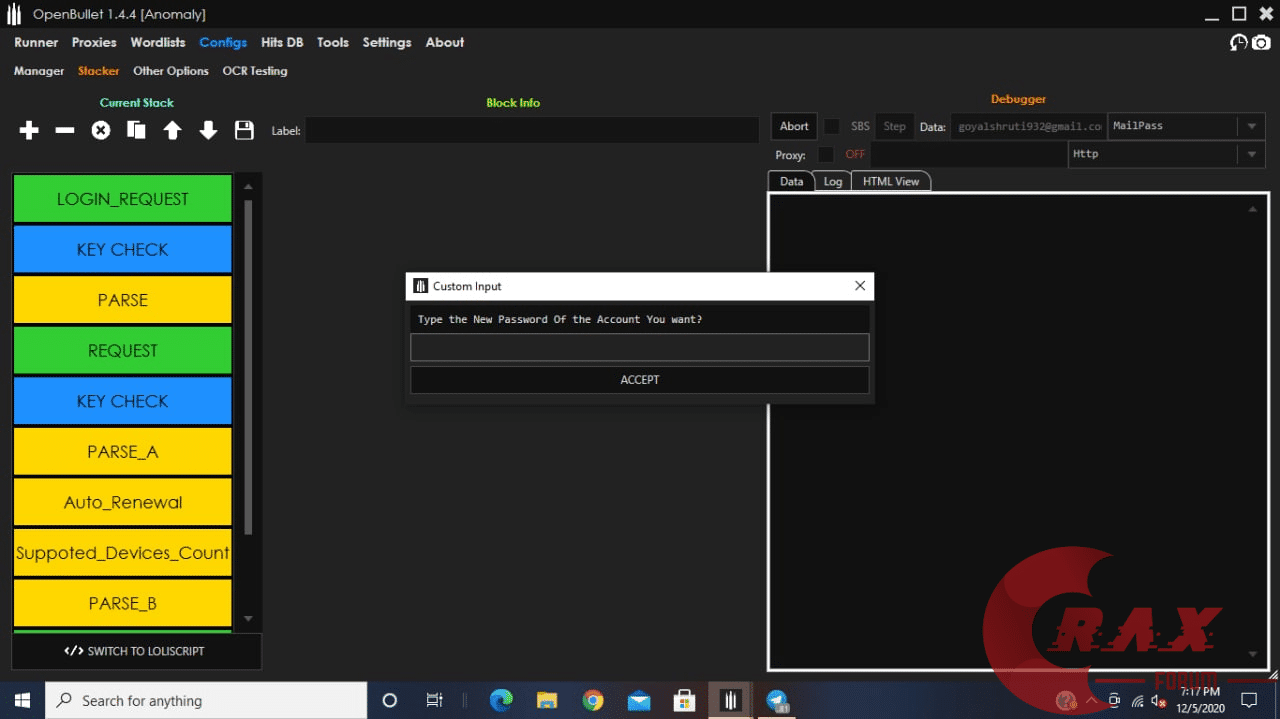Open the Tools menu
The height and width of the screenshot is (719, 1280).
(333, 42)
